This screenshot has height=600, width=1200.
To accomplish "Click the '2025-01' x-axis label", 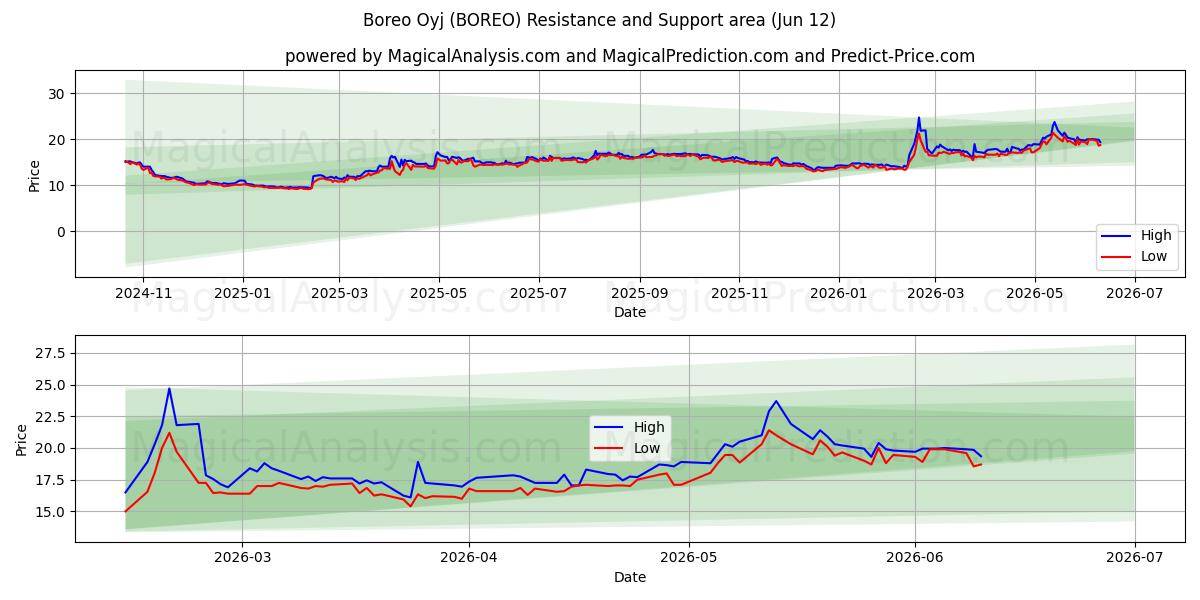I will [x=243, y=293].
